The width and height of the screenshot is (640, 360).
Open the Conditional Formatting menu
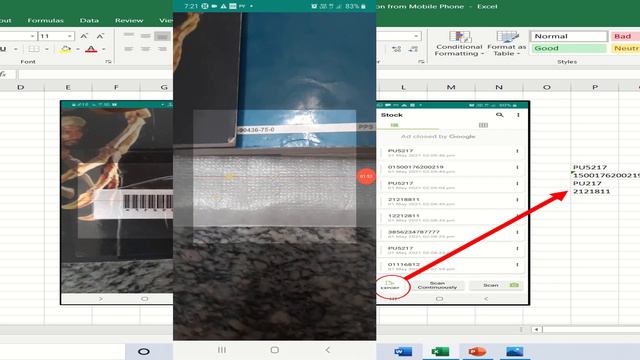[459, 44]
